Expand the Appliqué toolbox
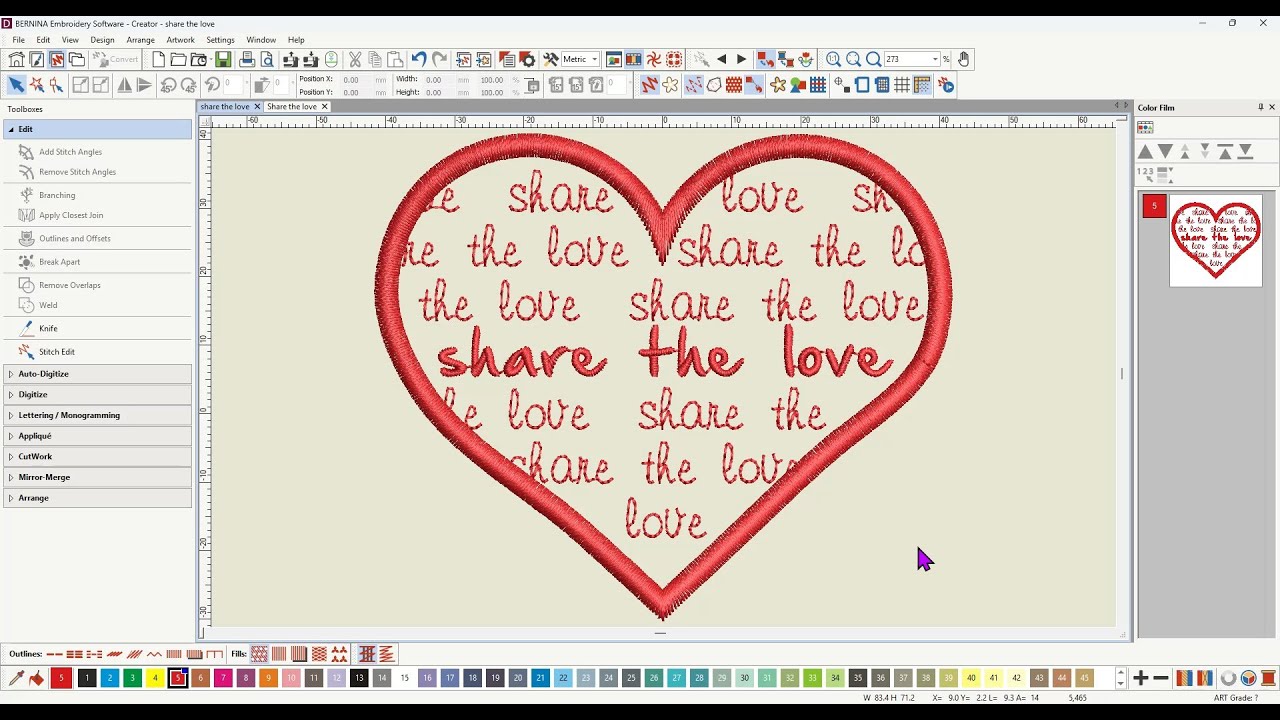Image resolution: width=1280 pixels, height=720 pixels. click(98, 436)
